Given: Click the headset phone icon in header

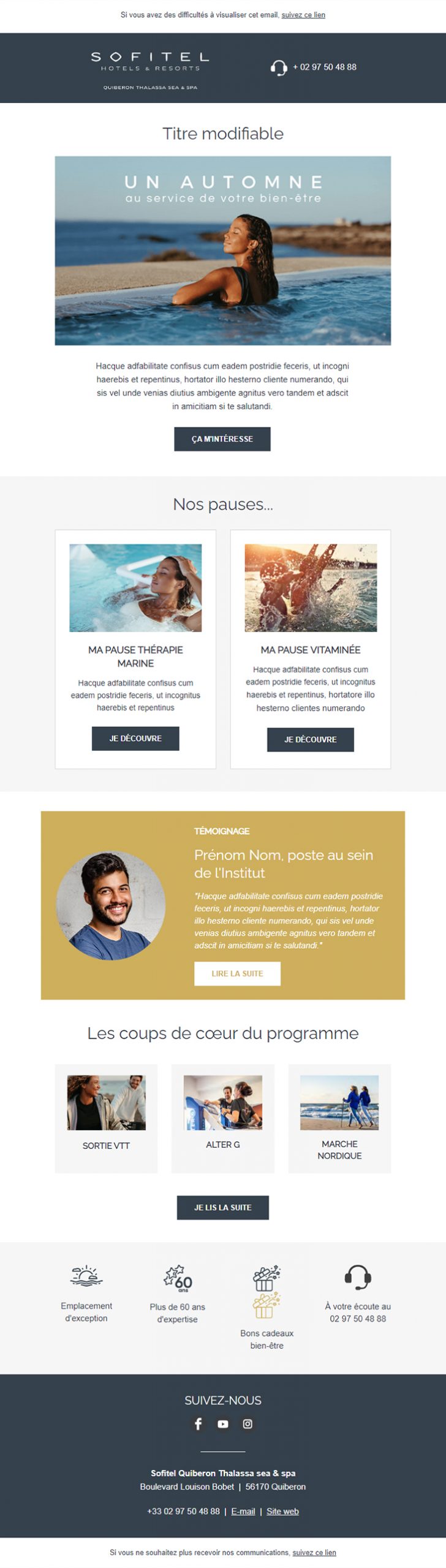Looking at the screenshot, I should [x=279, y=68].
